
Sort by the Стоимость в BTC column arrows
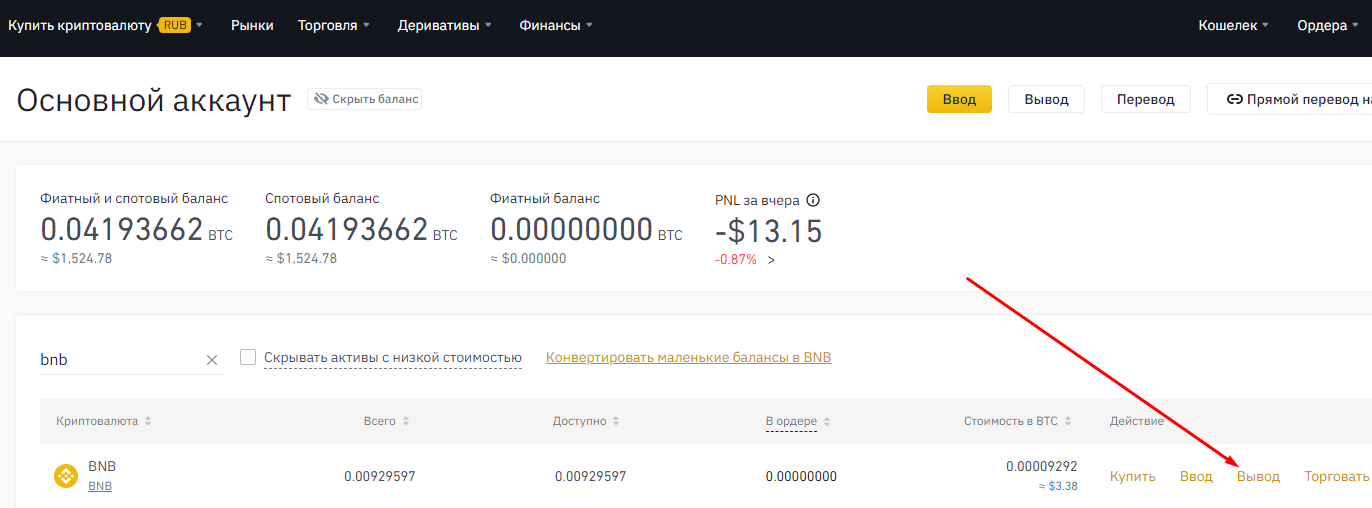coord(1069,421)
